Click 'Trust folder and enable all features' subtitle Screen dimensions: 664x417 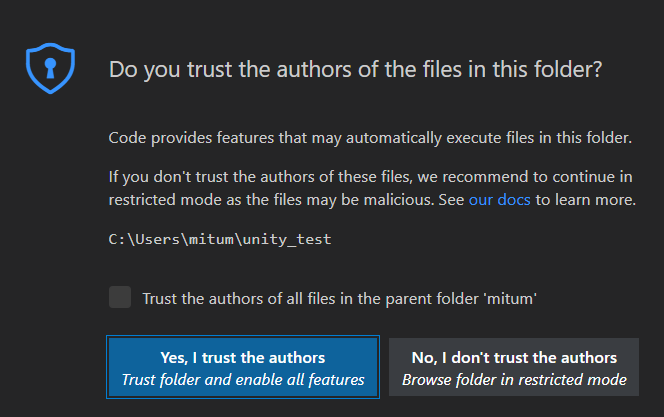243,380
